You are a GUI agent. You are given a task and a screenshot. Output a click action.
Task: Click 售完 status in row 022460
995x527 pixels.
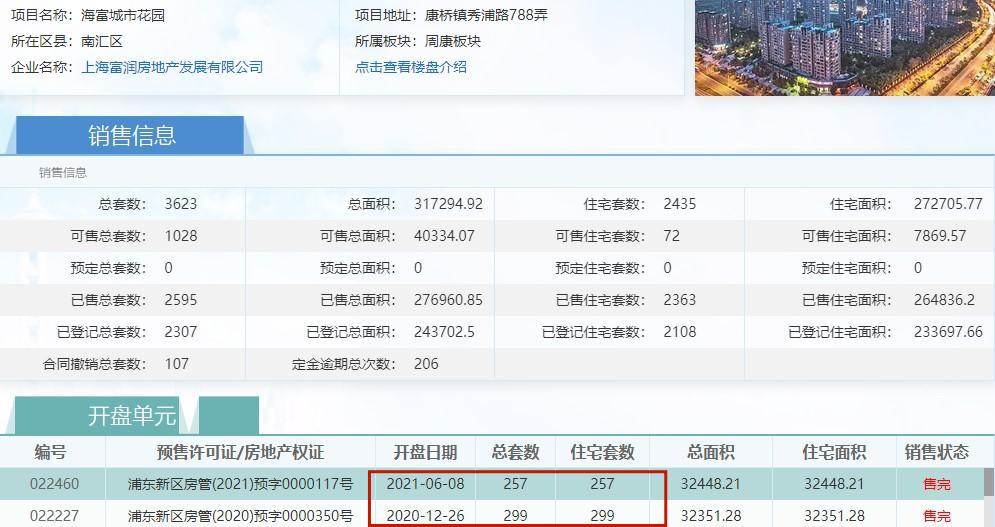937,484
